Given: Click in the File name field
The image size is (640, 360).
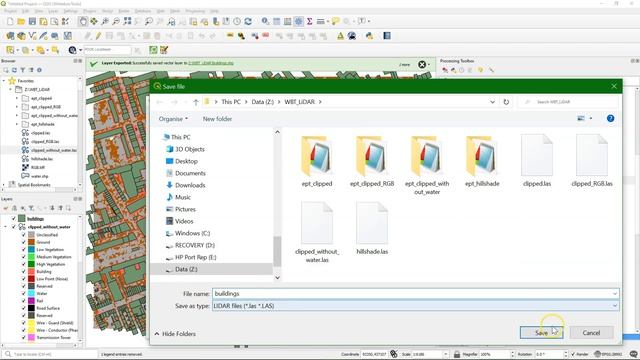Looking at the screenshot, I should click(x=416, y=293).
